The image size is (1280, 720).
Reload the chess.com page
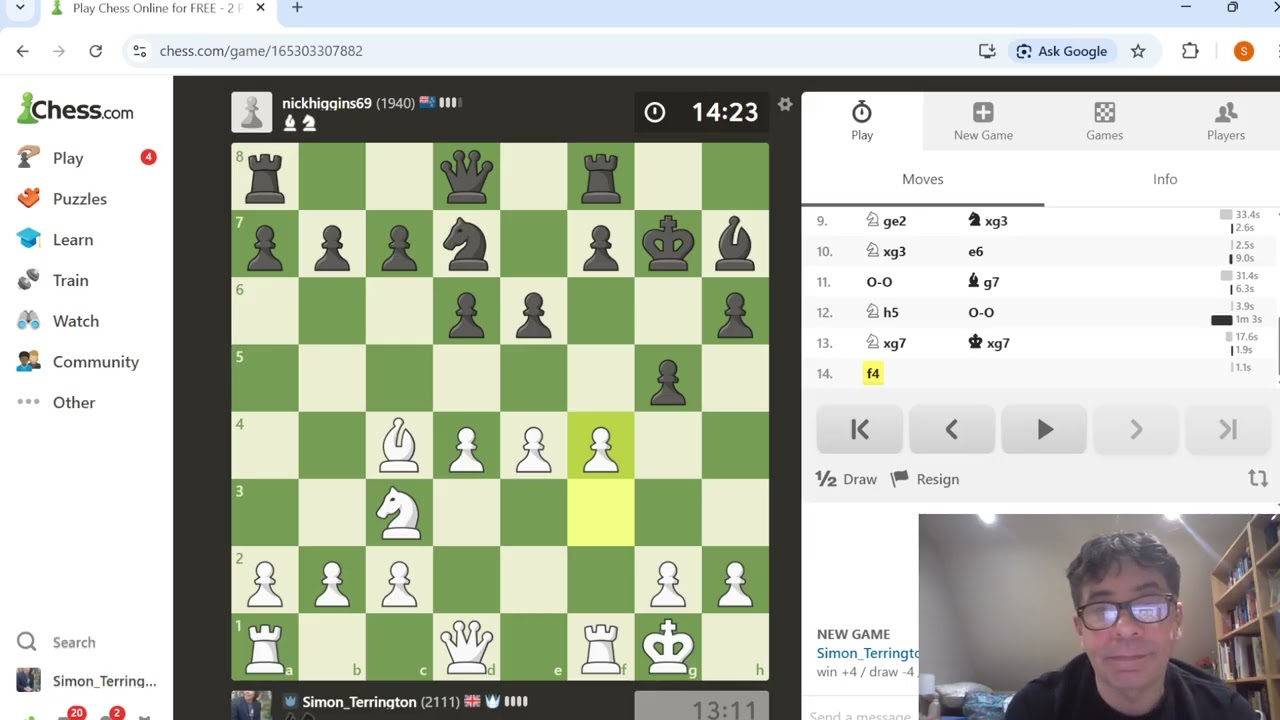(96, 51)
